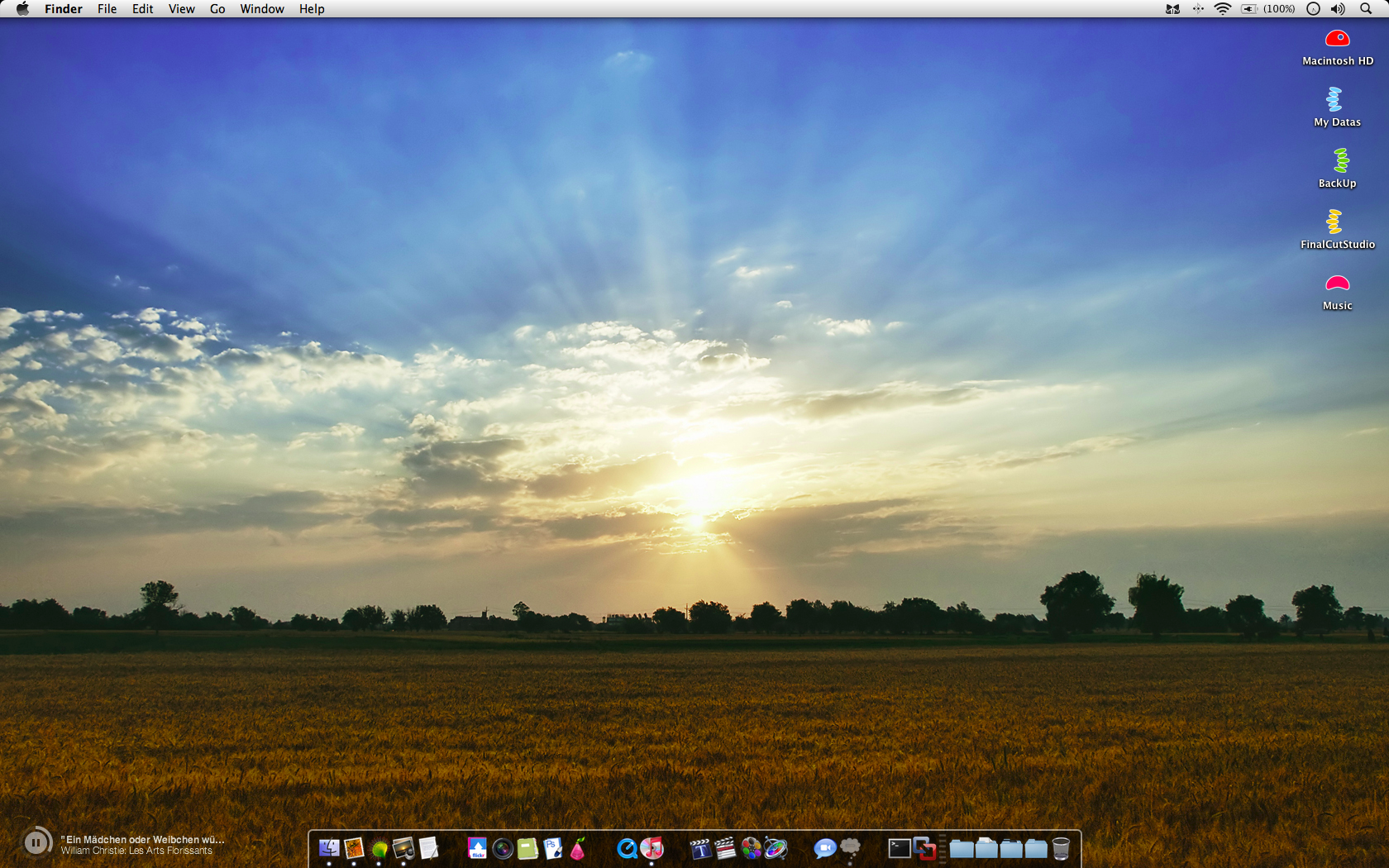Select the FinalCutStudio desktop volume
1389x868 pixels.
(x=1338, y=231)
